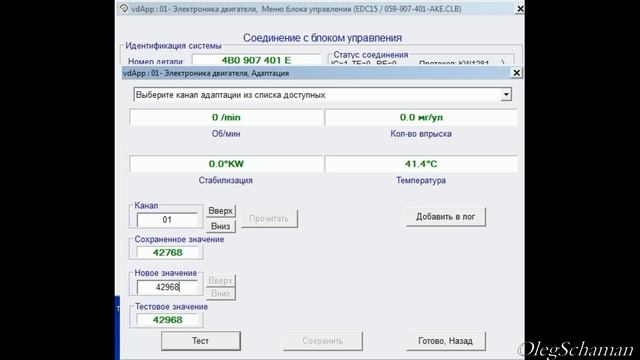
Task: Click the Стабилизация label
Action: [225, 180]
